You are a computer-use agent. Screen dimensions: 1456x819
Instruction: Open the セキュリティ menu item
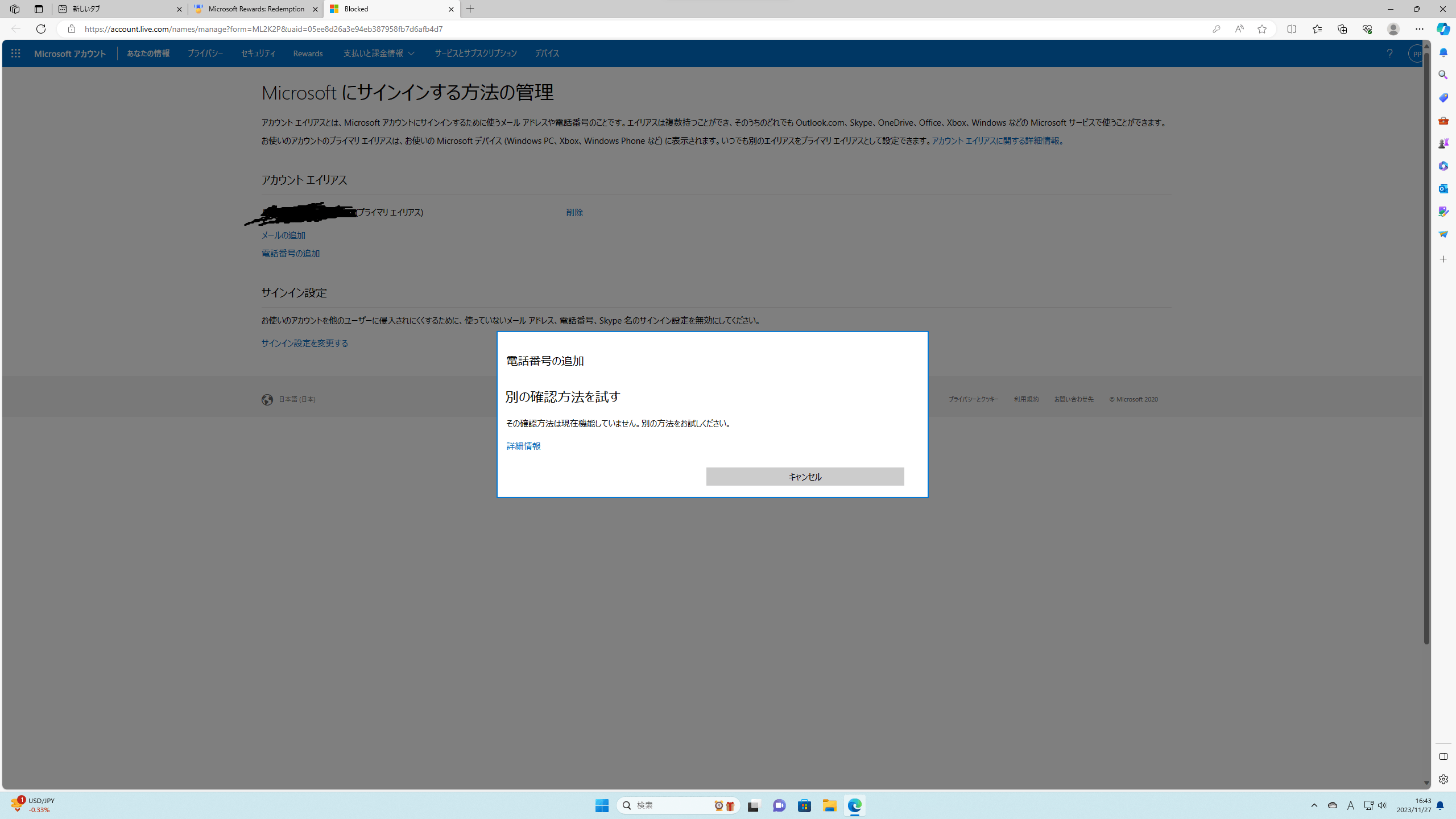[x=258, y=53]
